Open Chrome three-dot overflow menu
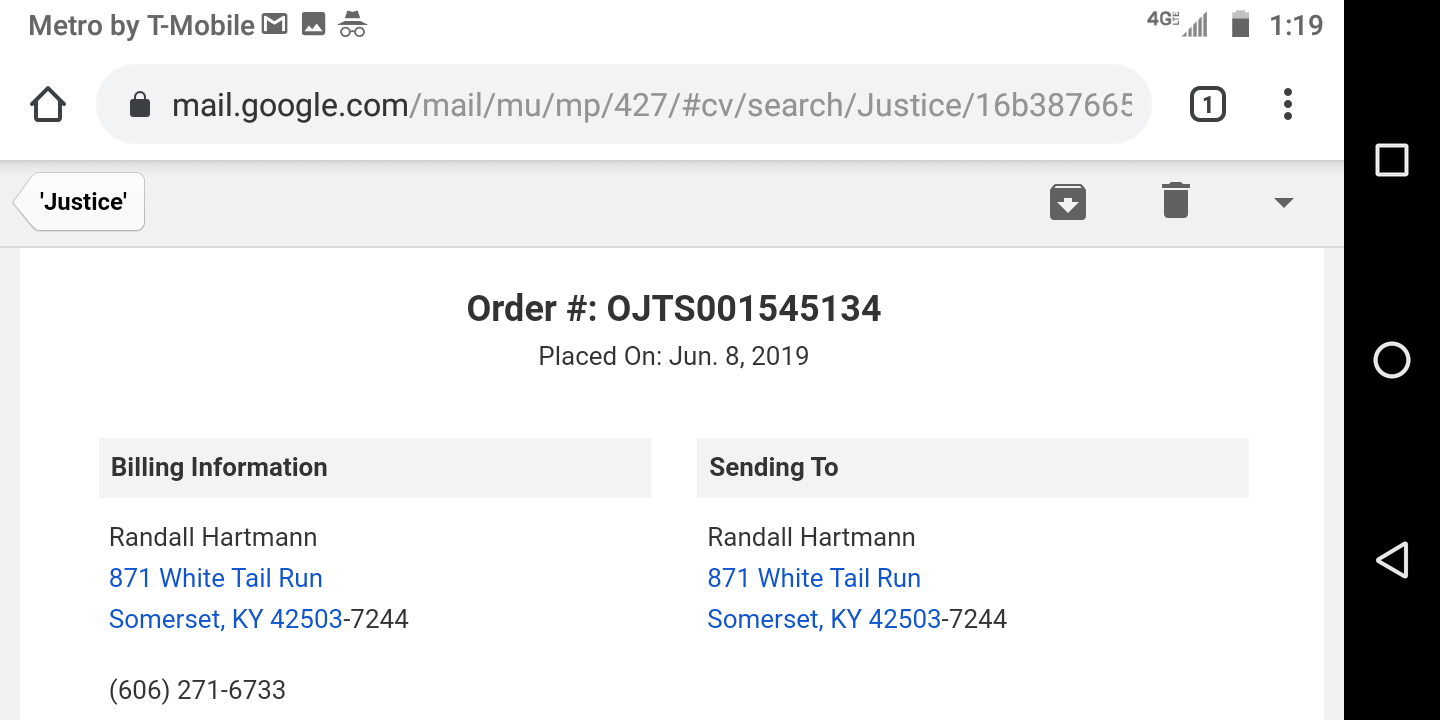The image size is (1440, 720). 1287,104
